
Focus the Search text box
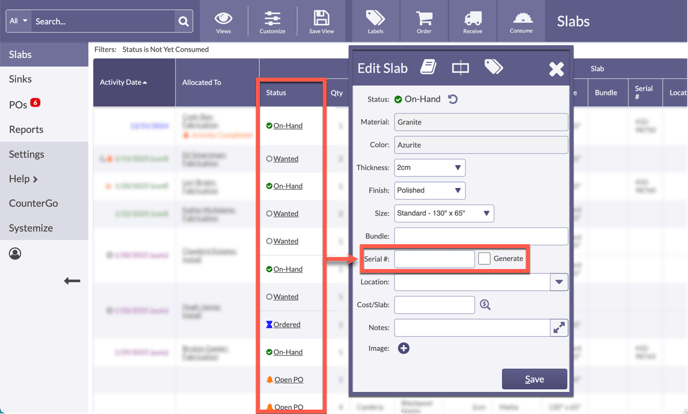104,21
